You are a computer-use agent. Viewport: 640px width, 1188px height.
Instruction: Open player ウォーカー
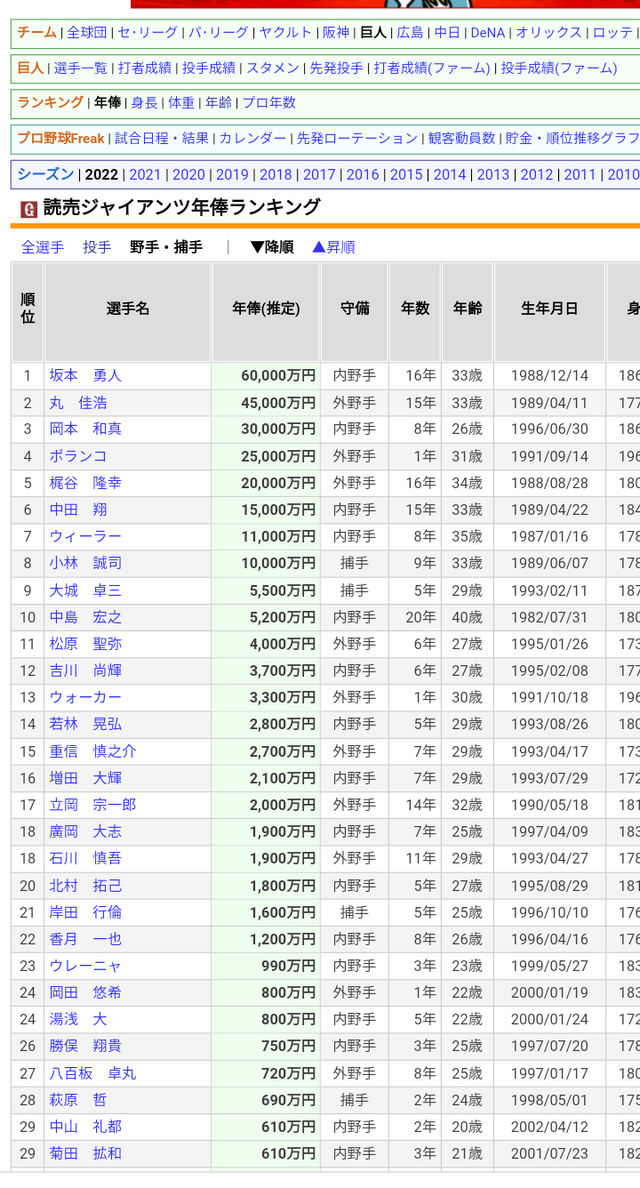pyautogui.click(x=86, y=697)
